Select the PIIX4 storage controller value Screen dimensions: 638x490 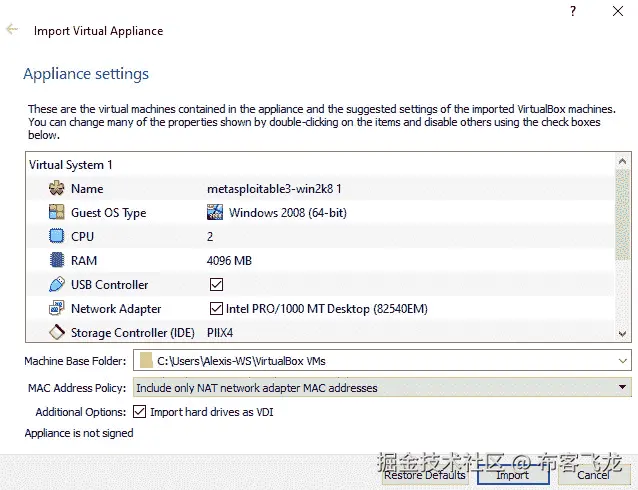pos(220,332)
